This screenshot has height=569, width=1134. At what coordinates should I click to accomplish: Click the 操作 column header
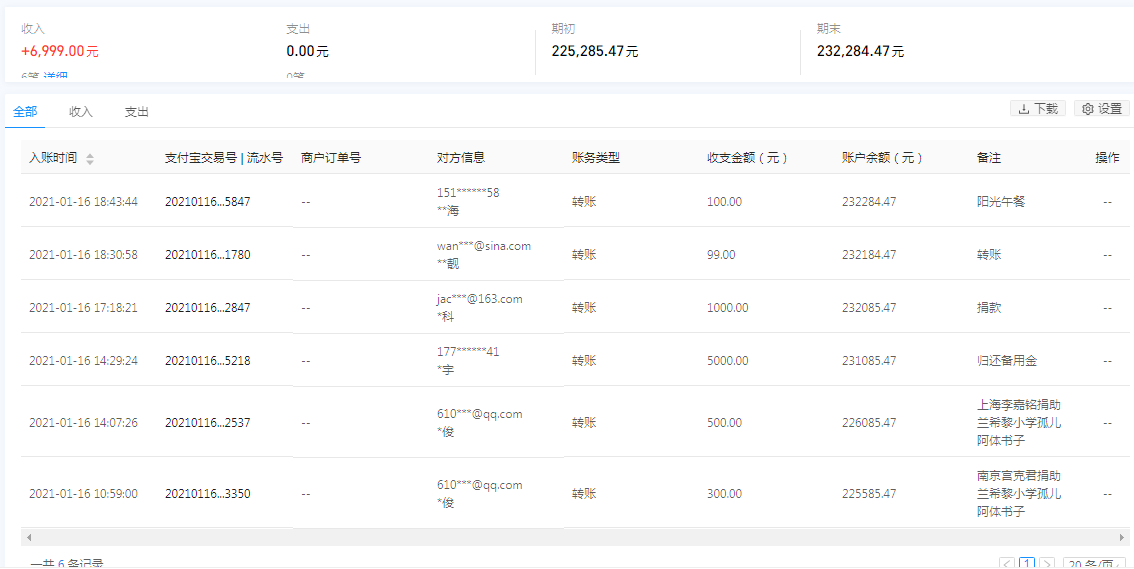coord(1108,158)
